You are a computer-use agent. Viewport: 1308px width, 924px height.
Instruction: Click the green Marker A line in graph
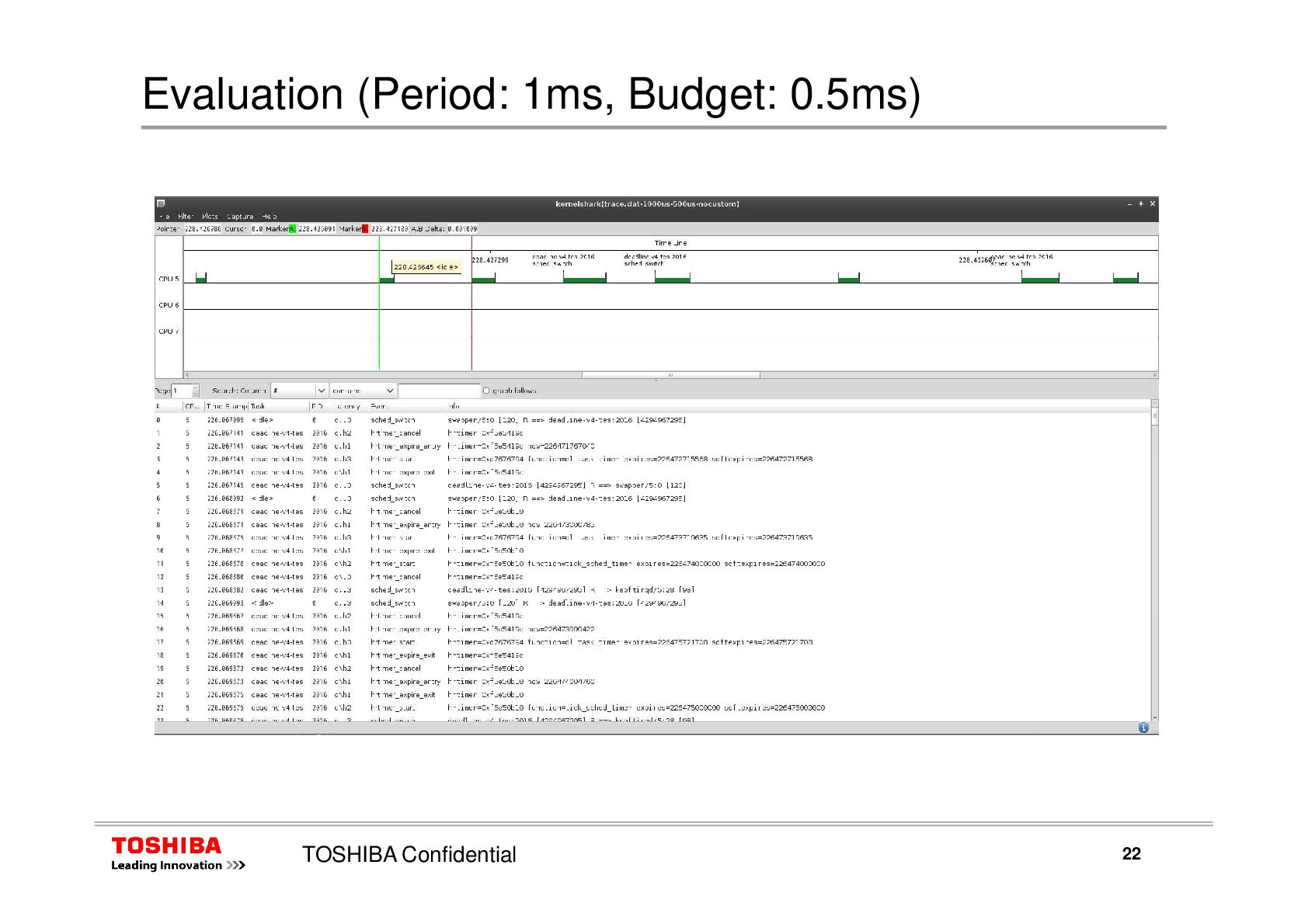pyautogui.click(x=379, y=326)
